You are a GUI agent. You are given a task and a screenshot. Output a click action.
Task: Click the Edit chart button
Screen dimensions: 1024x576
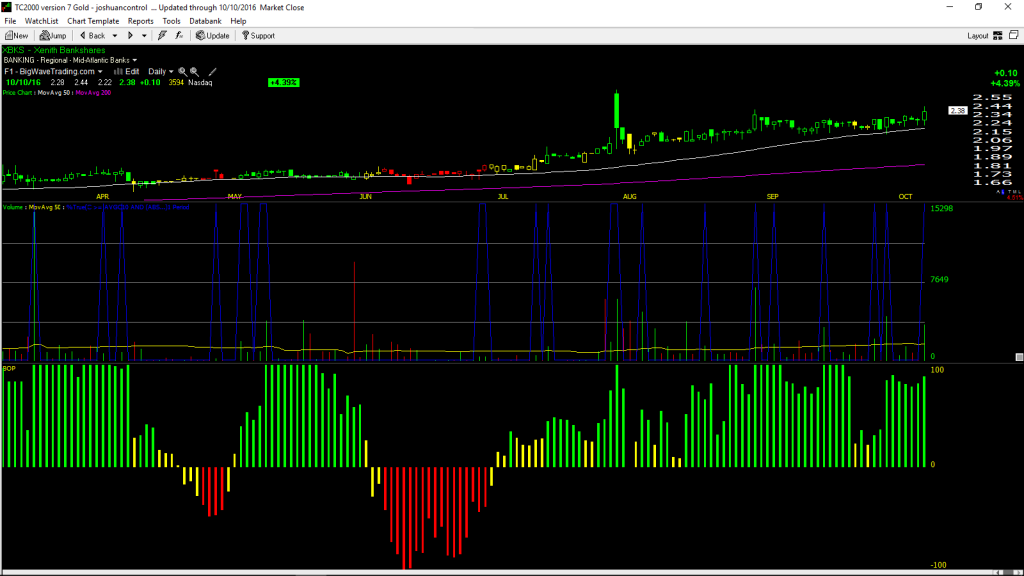(127, 72)
